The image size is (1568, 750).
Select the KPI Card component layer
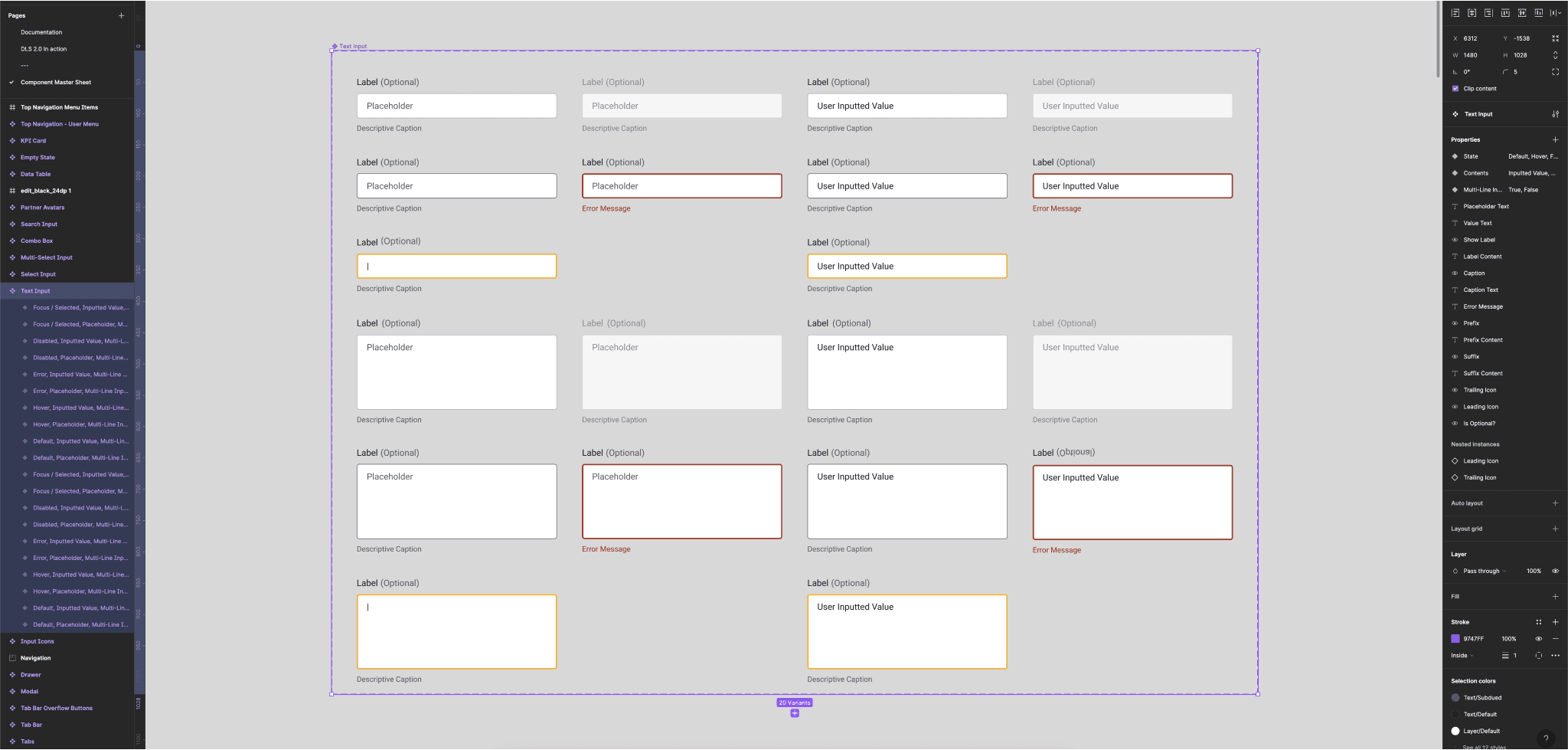(x=33, y=141)
